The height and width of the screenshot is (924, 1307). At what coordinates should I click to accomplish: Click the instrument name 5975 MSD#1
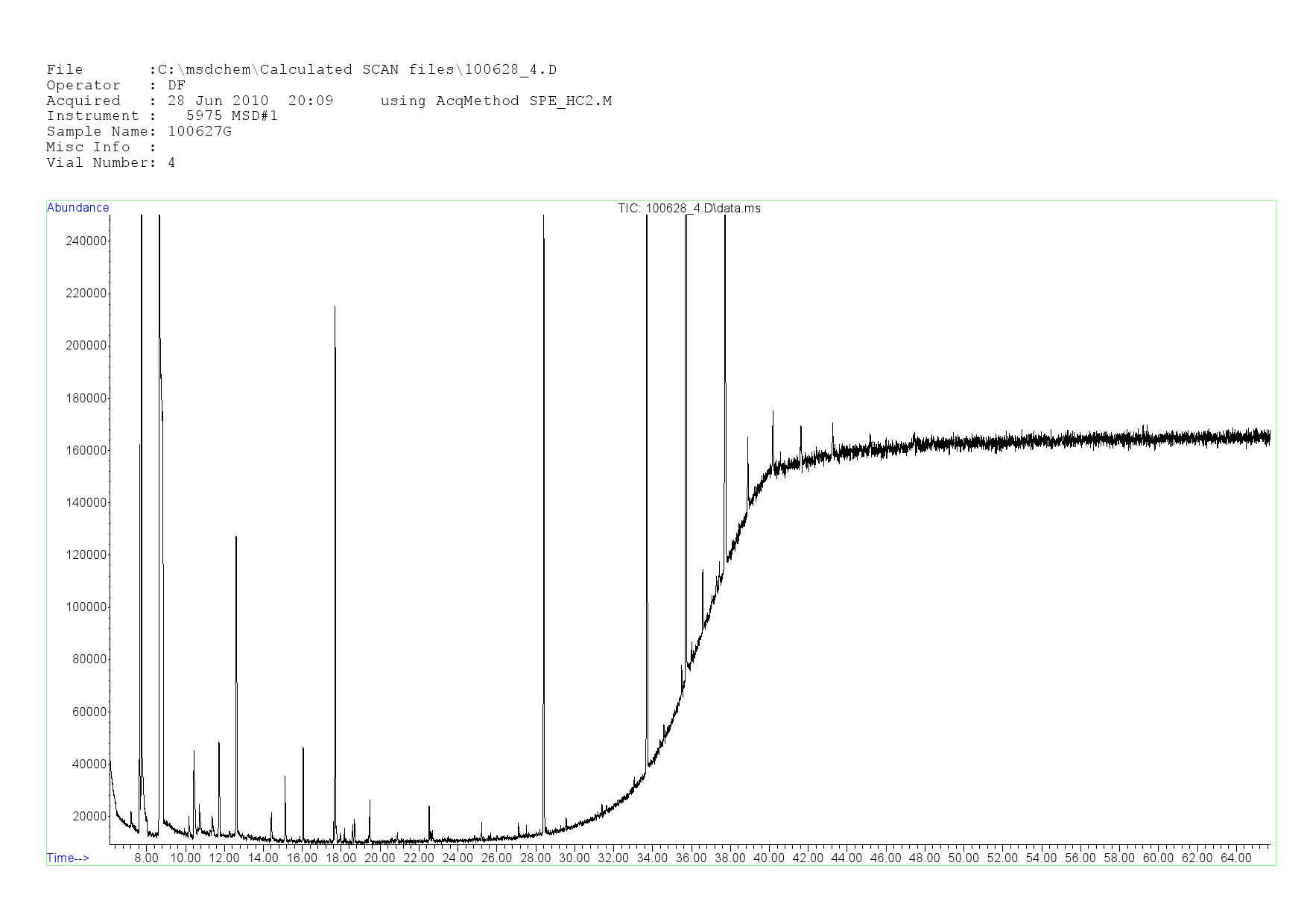click(232, 115)
